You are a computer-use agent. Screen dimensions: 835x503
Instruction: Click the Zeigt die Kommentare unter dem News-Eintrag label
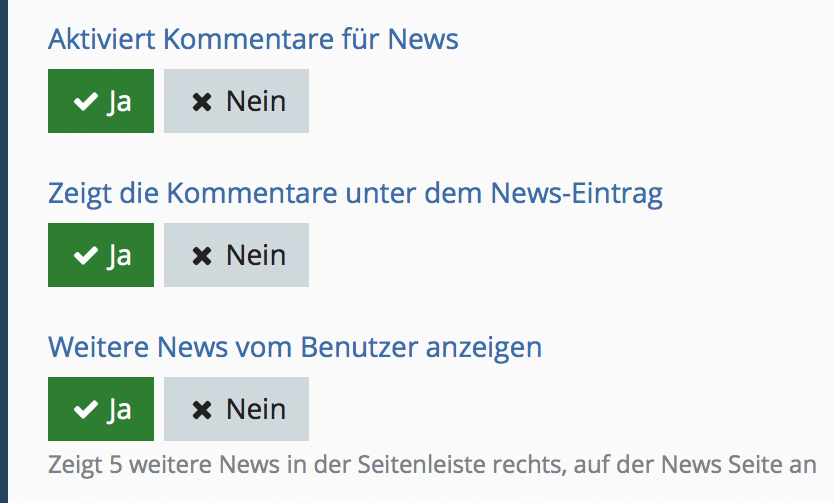point(355,193)
